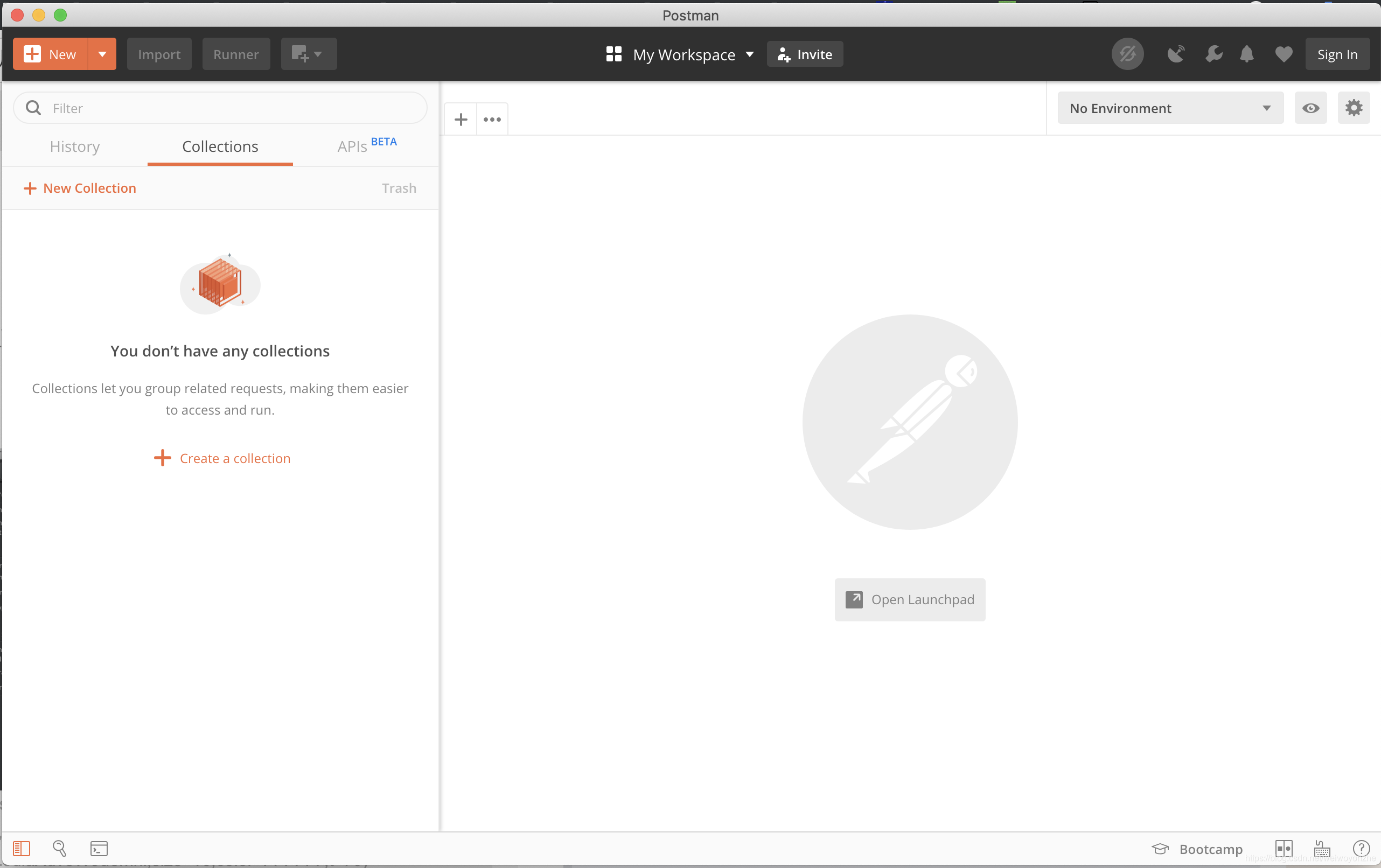This screenshot has height=868, width=1381.
Task: Click the console/history icon bottom bar
Action: pos(98,848)
